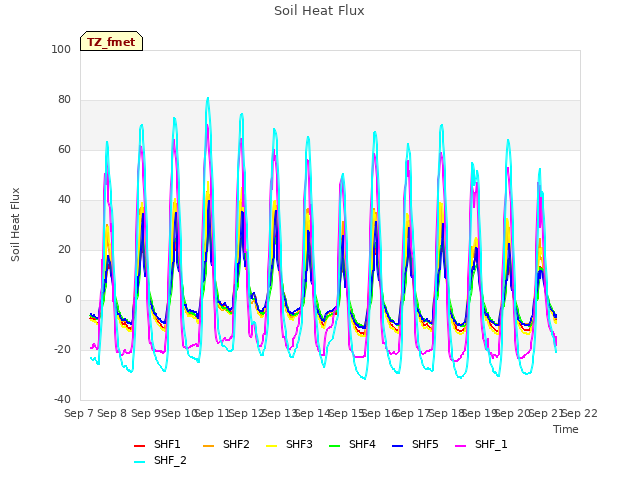Click the -40 y-axis tick label
This screenshot has width=640, height=480.
pyautogui.click(x=62, y=400)
